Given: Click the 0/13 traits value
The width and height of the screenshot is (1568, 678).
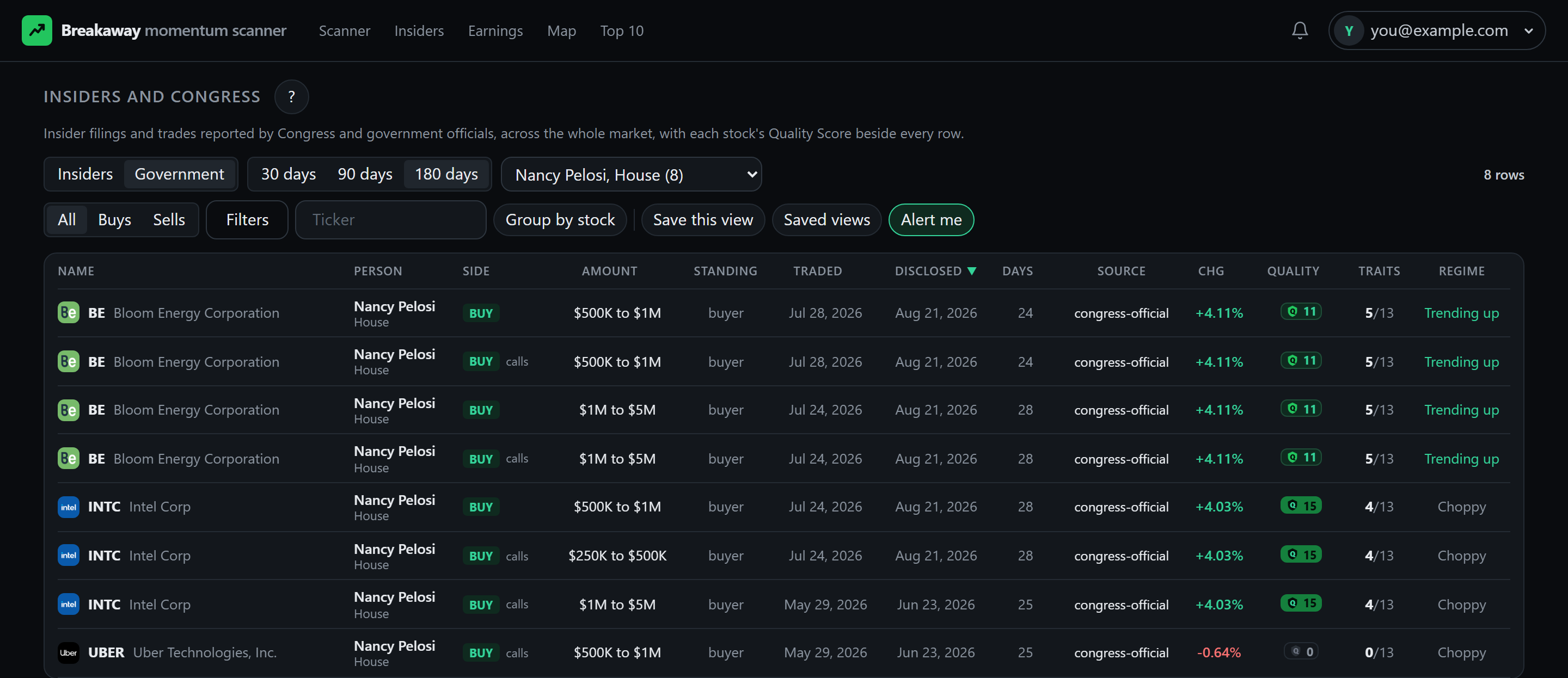Looking at the screenshot, I should (1379, 652).
